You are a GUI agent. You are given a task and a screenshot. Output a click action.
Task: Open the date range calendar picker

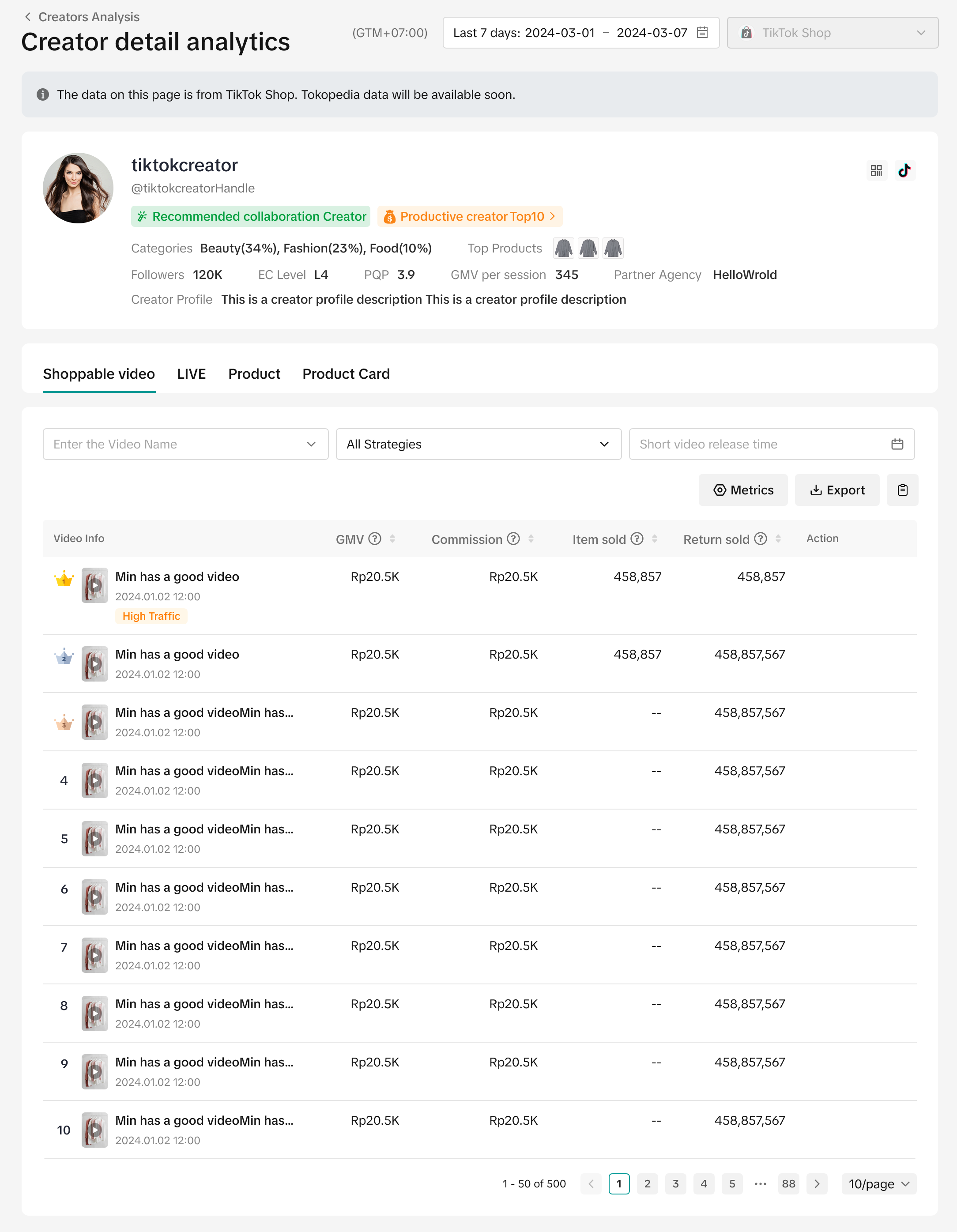(x=702, y=33)
